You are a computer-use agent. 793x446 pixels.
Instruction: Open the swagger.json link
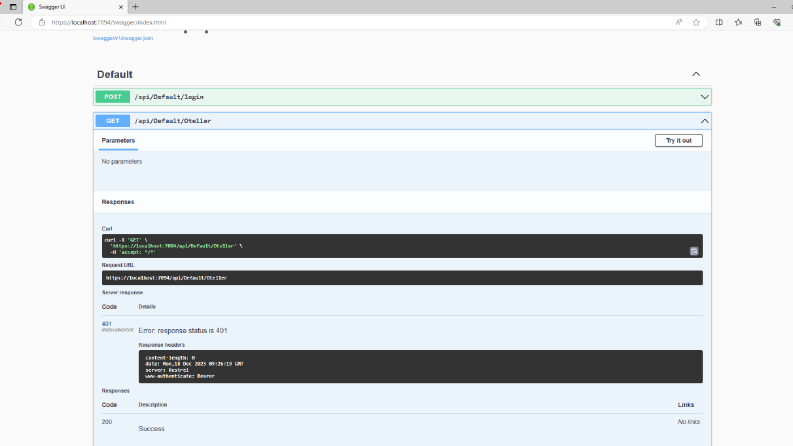point(123,38)
